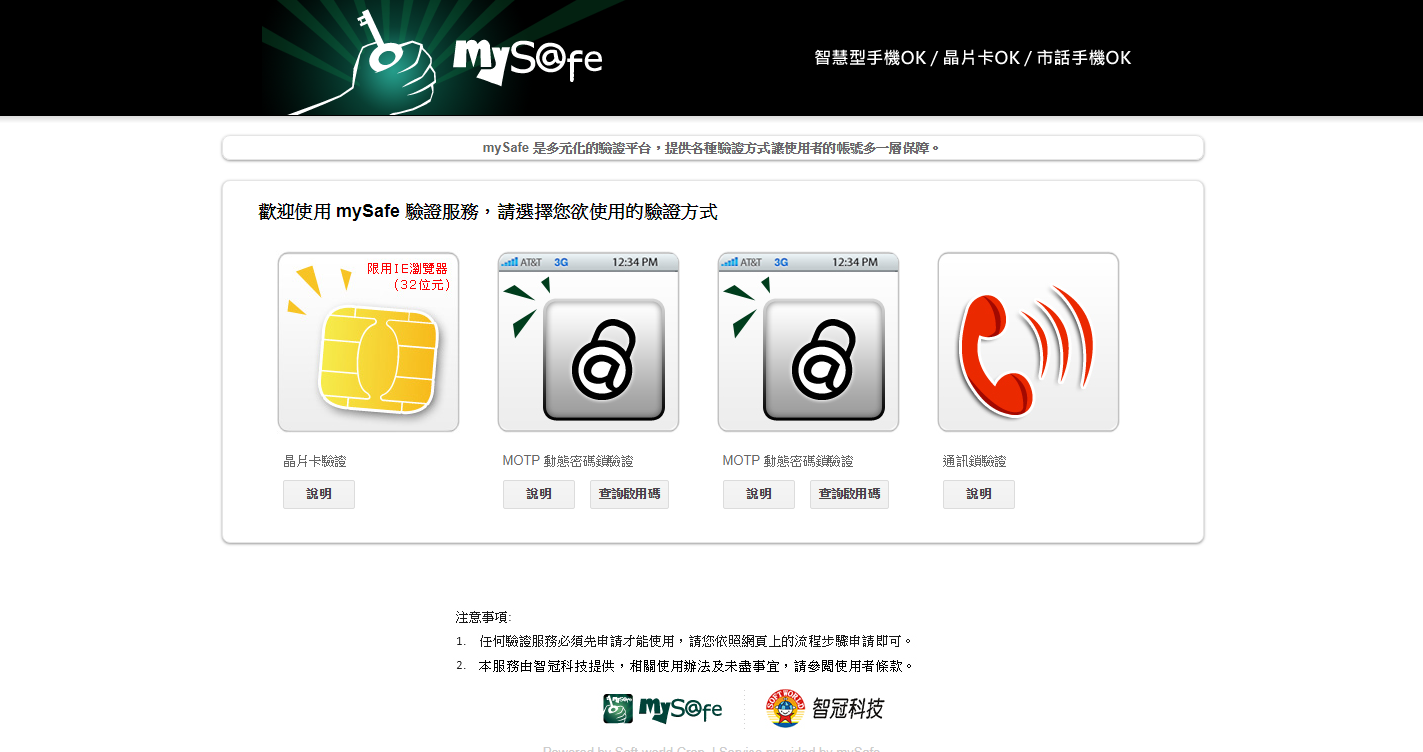The width and height of the screenshot is (1423, 752).
Task: Click the mySafe logo in the header
Action: [527, 60]
